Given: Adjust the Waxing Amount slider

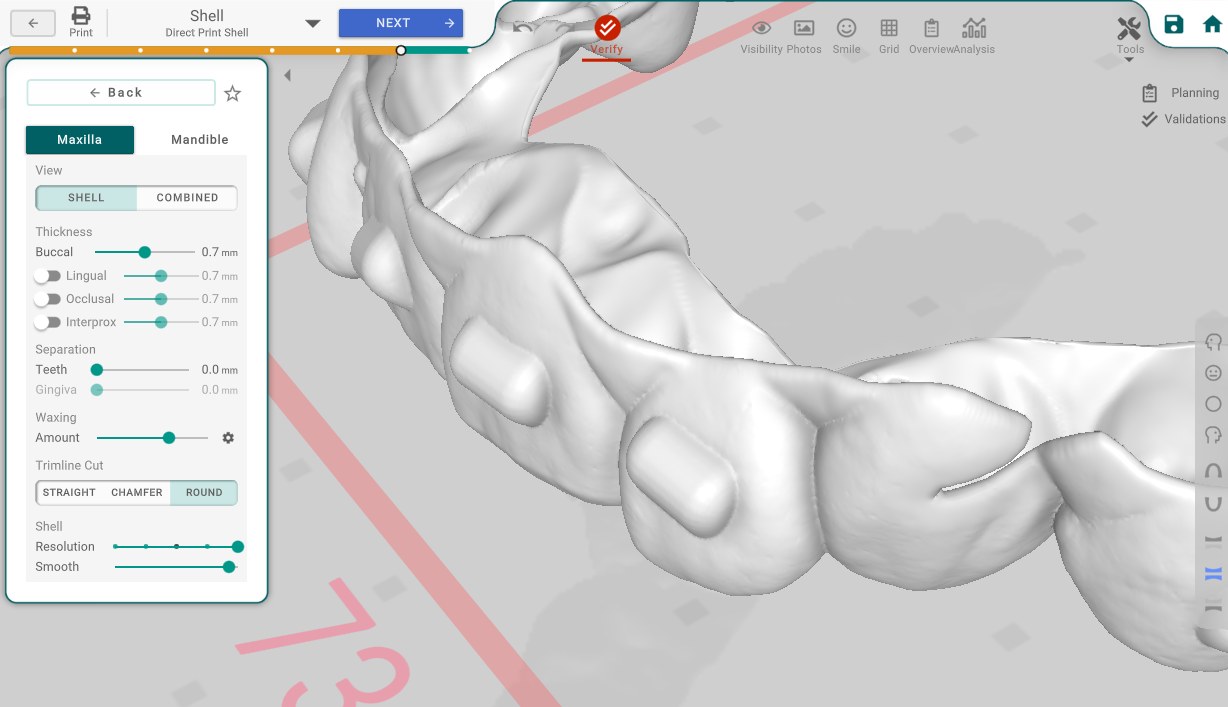Looking at the screenshot, I should tap(152, 438).
